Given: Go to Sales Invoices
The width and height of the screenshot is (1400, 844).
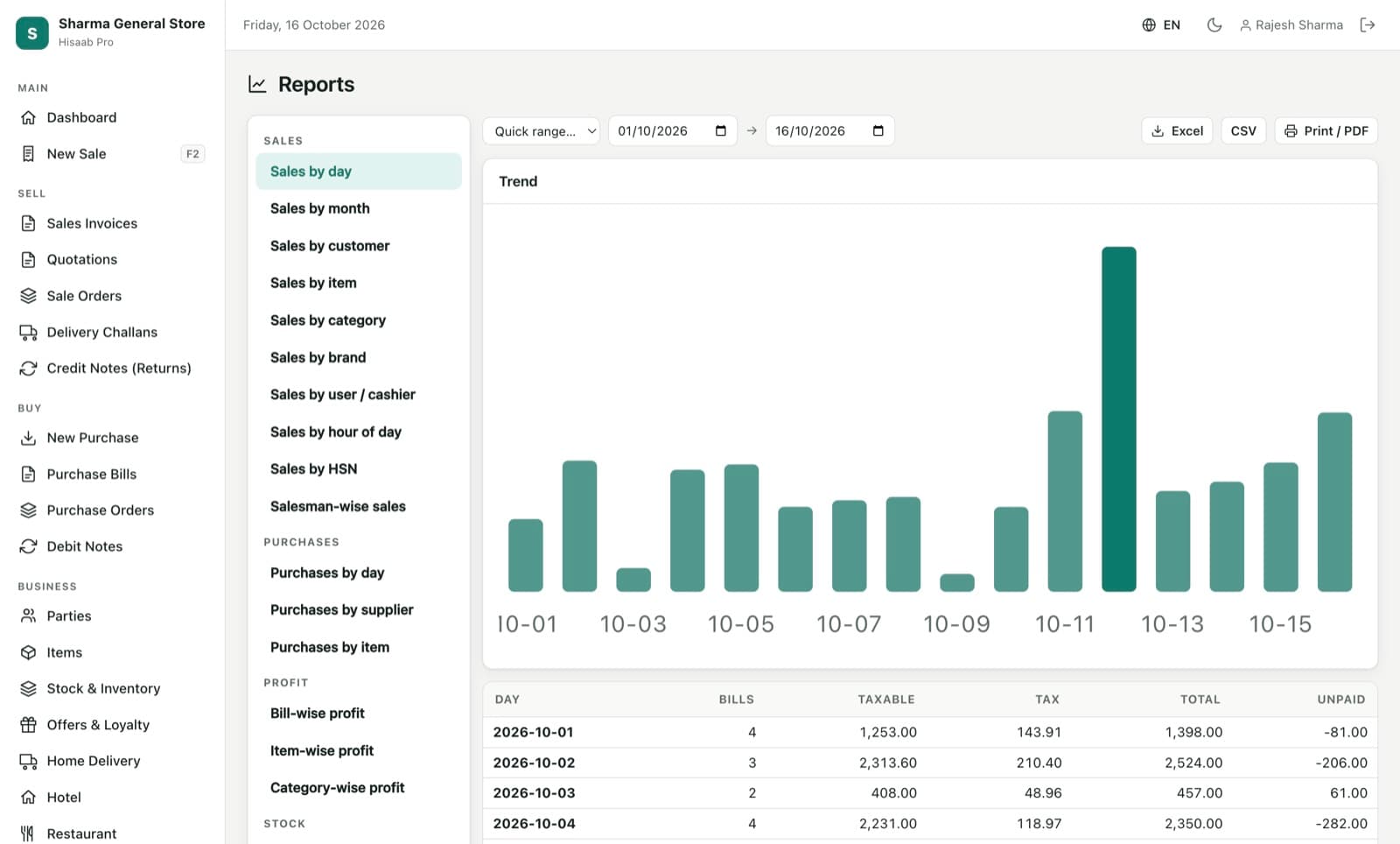Looking at the screenshot, I should 112,223.
